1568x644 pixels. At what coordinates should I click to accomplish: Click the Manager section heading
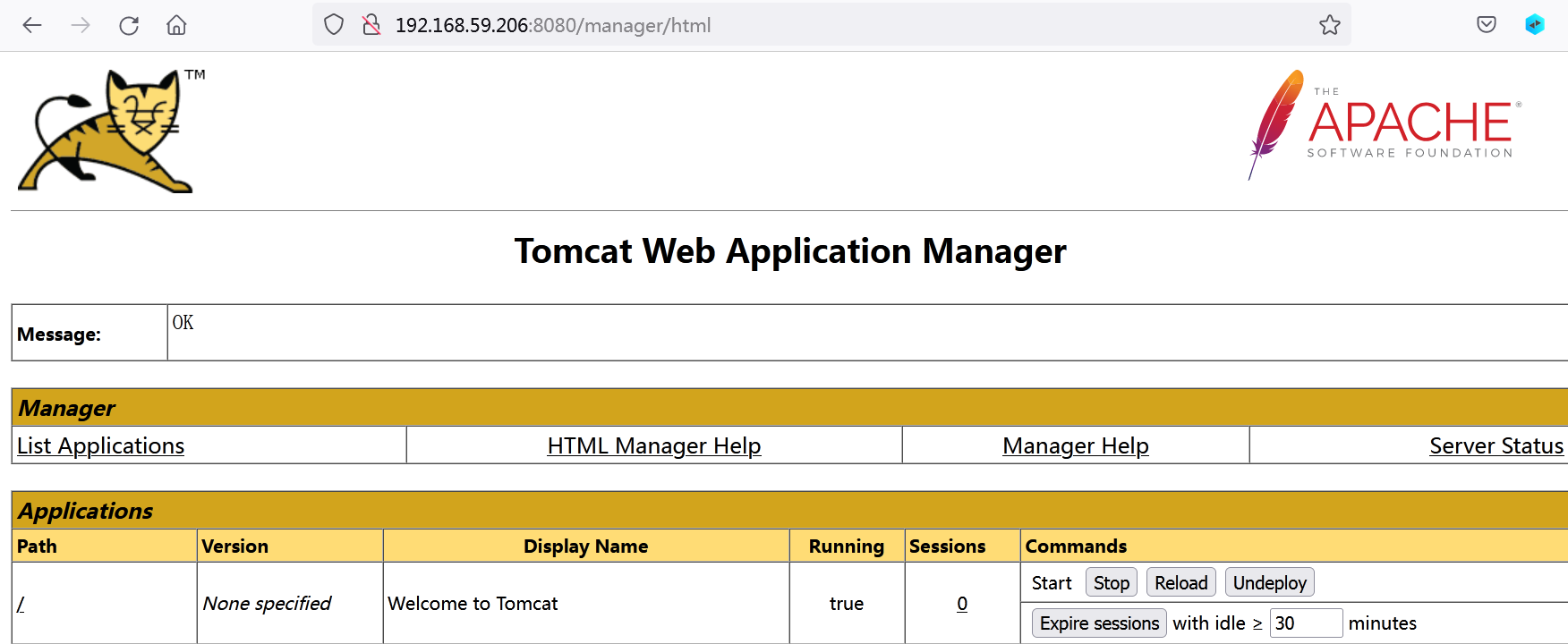66,408
